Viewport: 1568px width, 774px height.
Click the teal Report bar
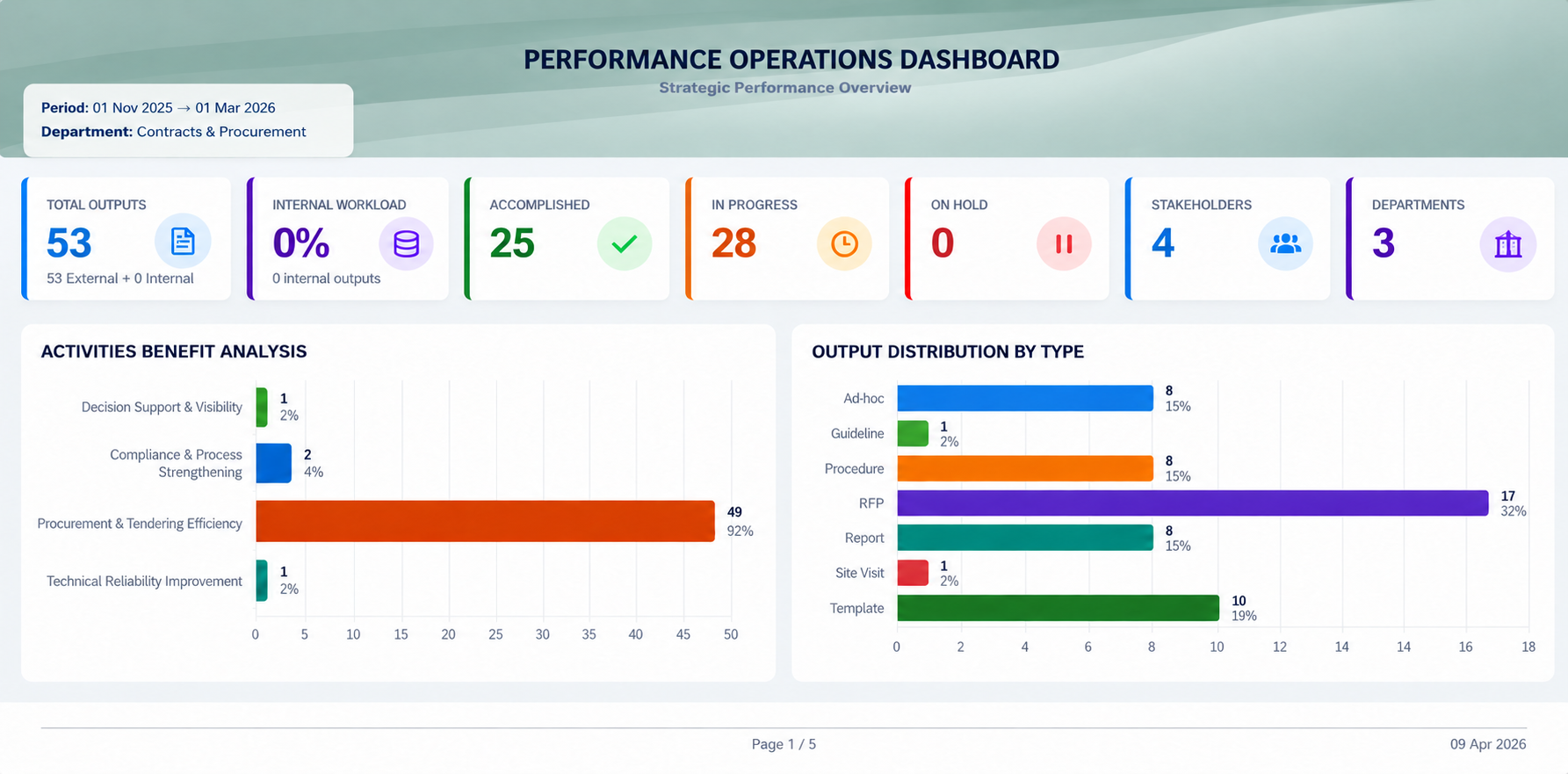point(1025,538)
